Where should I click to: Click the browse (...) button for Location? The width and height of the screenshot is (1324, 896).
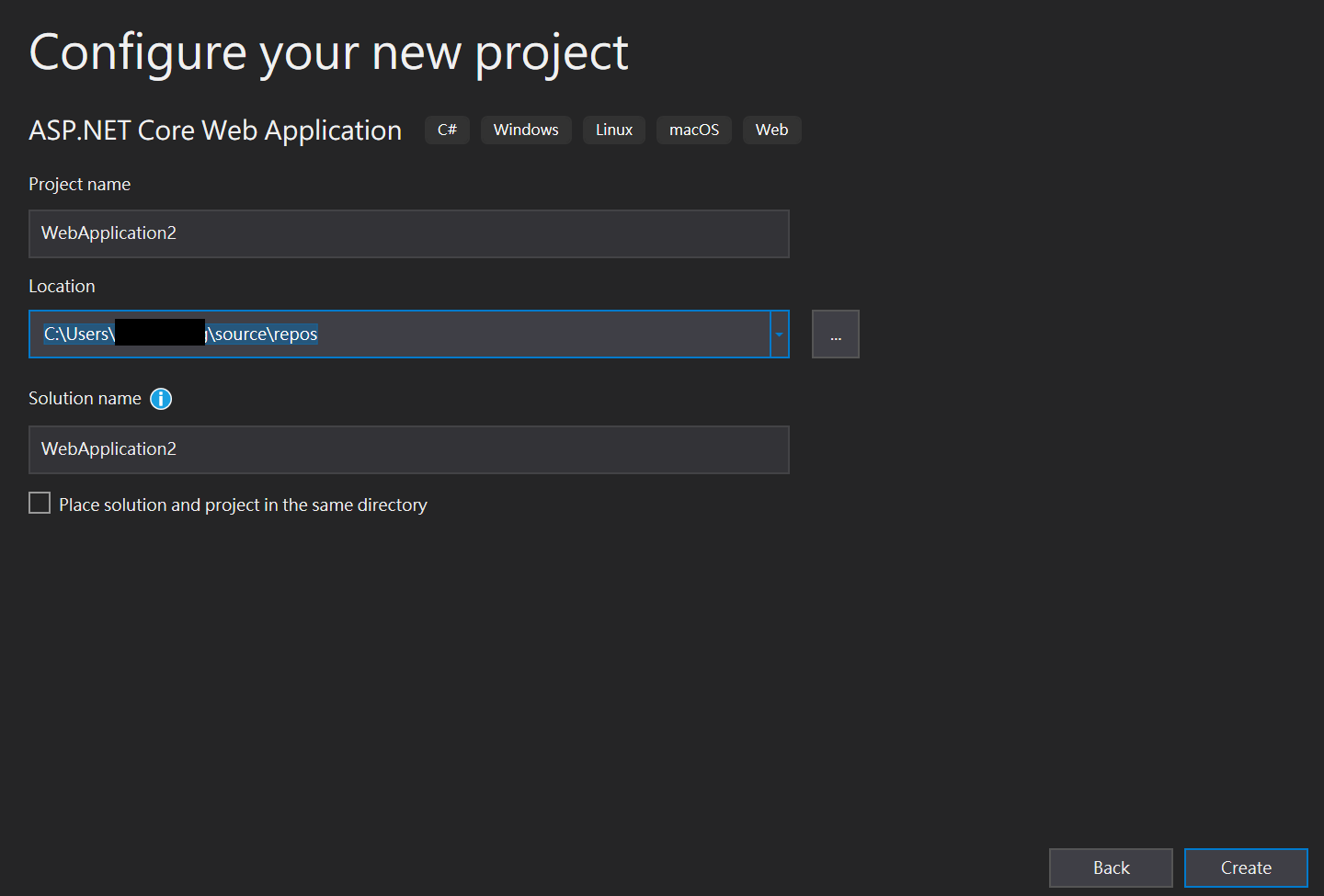coord(835,334)
